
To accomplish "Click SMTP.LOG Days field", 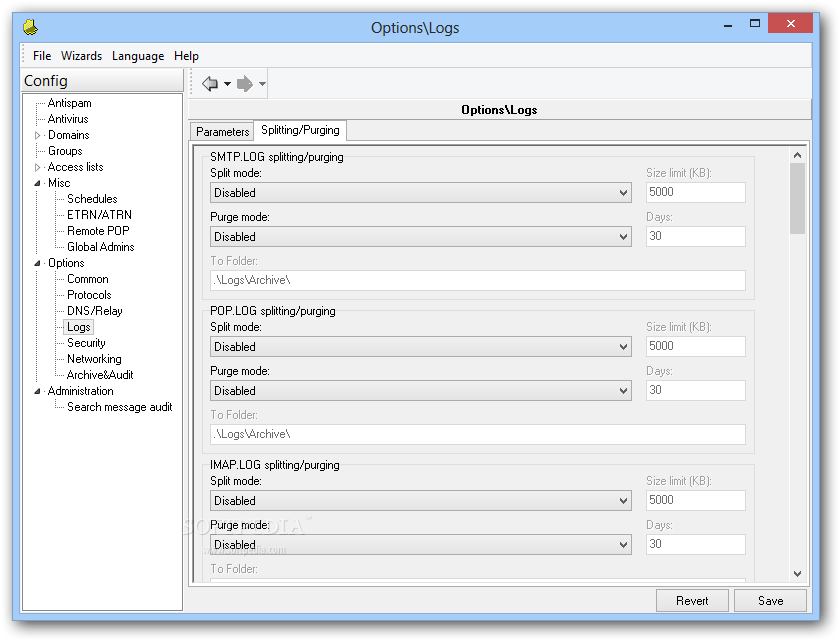I will click(695, 236).
